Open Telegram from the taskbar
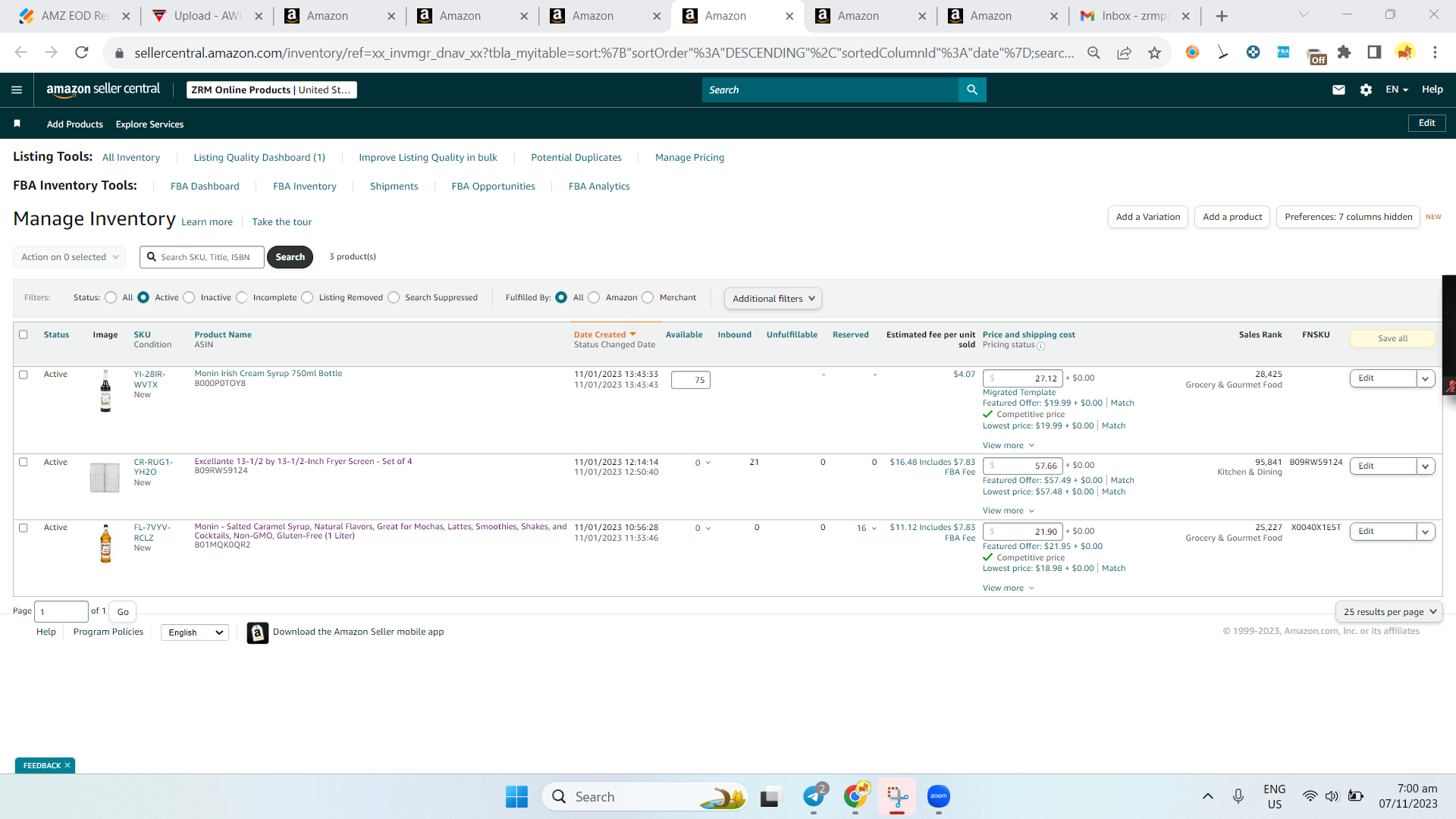 [x=814, y=796]
